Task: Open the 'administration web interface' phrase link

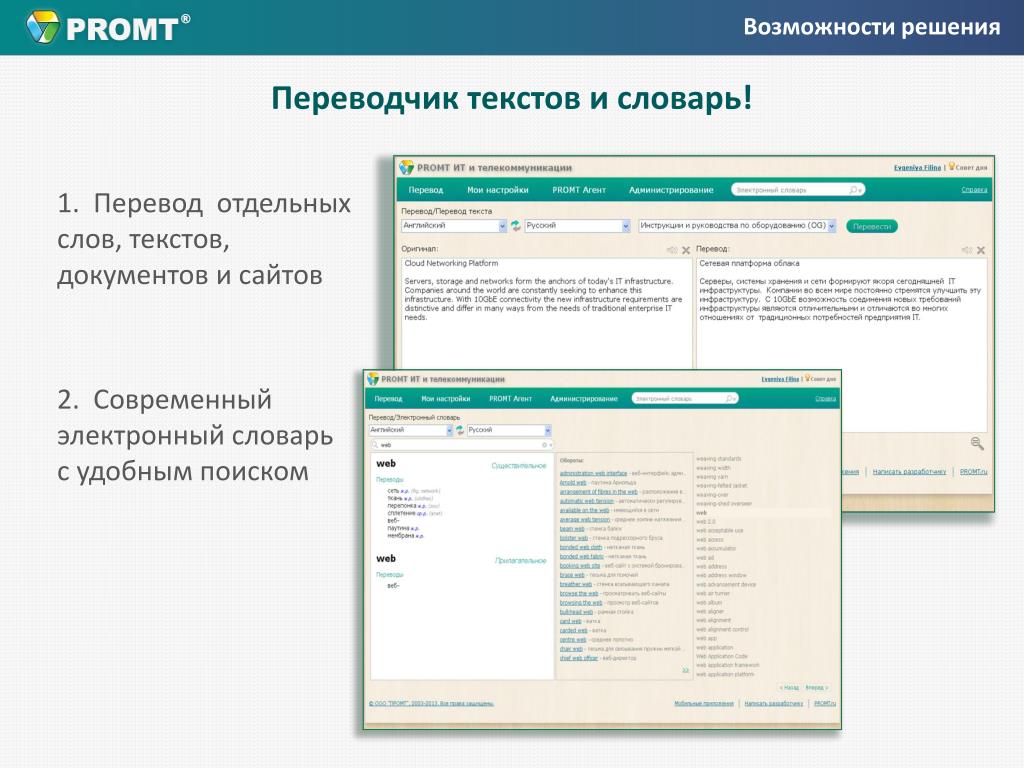Action: tap(593, 473)
